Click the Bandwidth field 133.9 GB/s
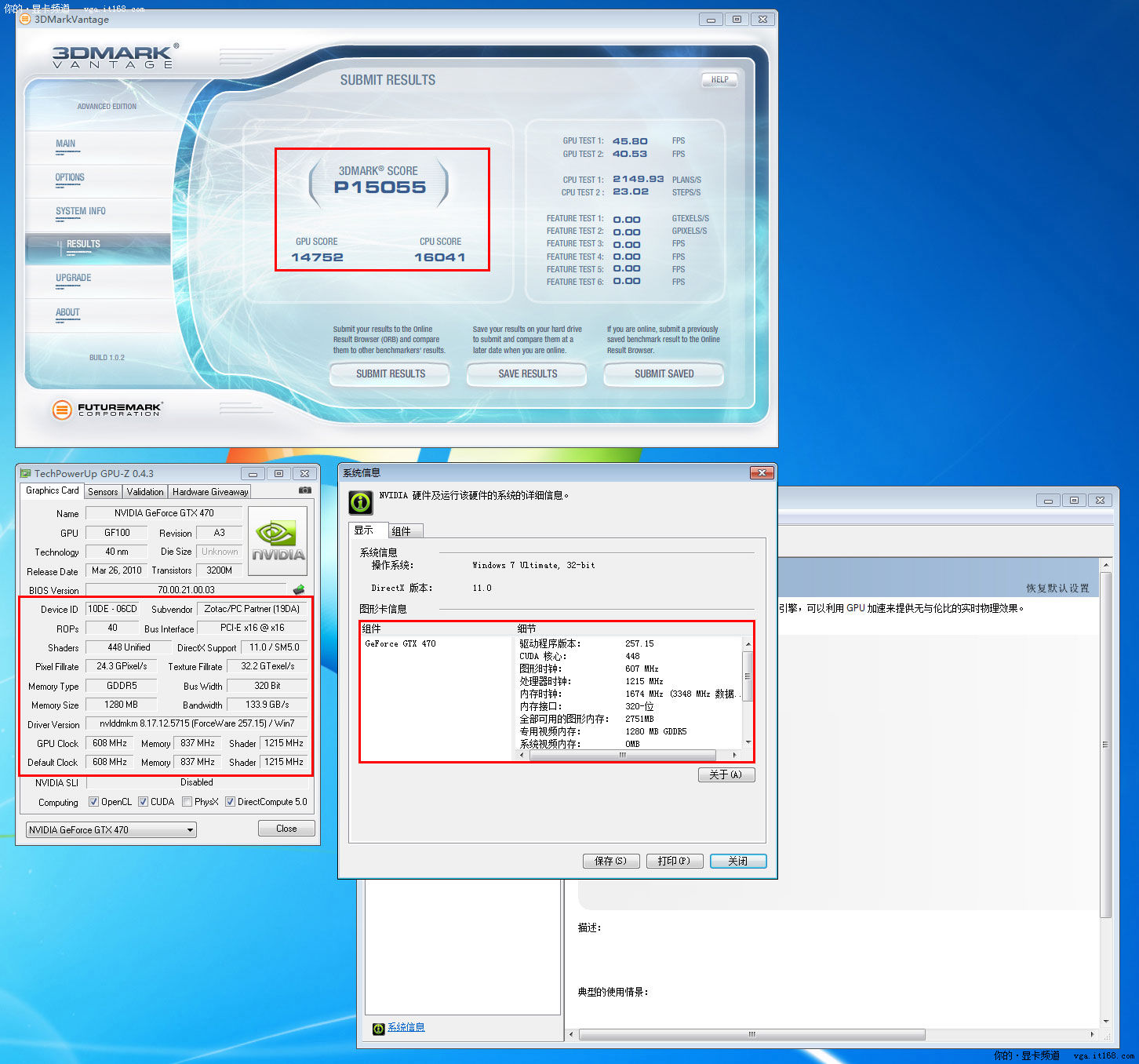The width and height of the screenshot is (1139, 1064). 267,705
